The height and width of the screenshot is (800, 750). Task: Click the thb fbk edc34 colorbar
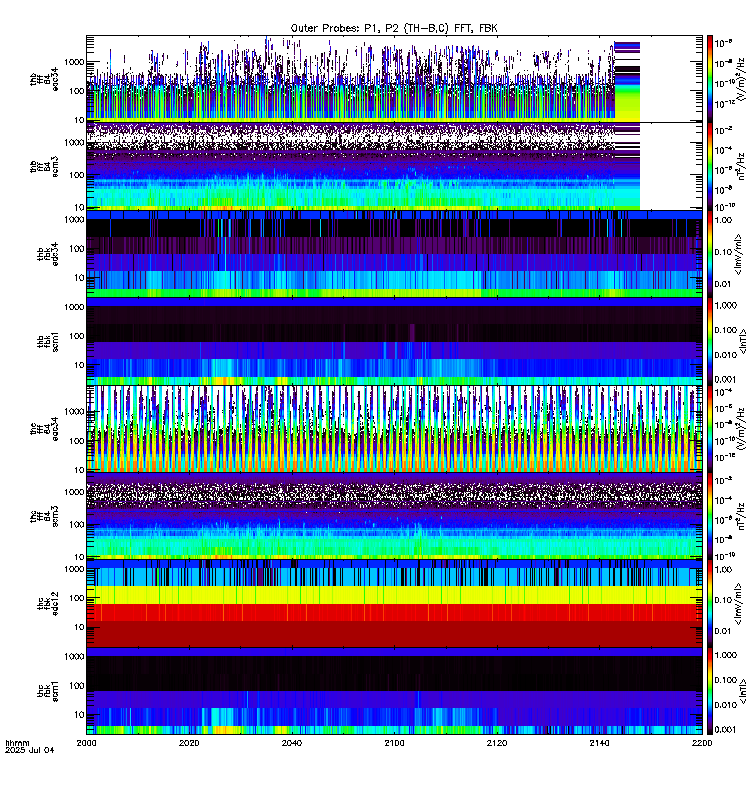pyautogui.click(x=710, y=254)
